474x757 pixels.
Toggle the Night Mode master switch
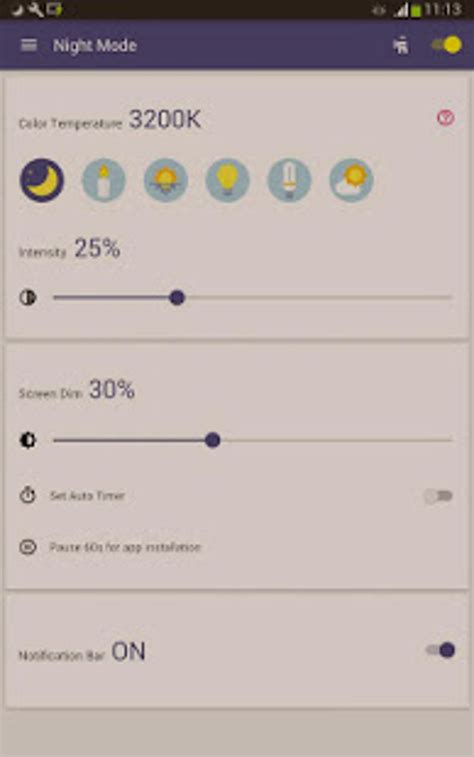tap(447, 45)
